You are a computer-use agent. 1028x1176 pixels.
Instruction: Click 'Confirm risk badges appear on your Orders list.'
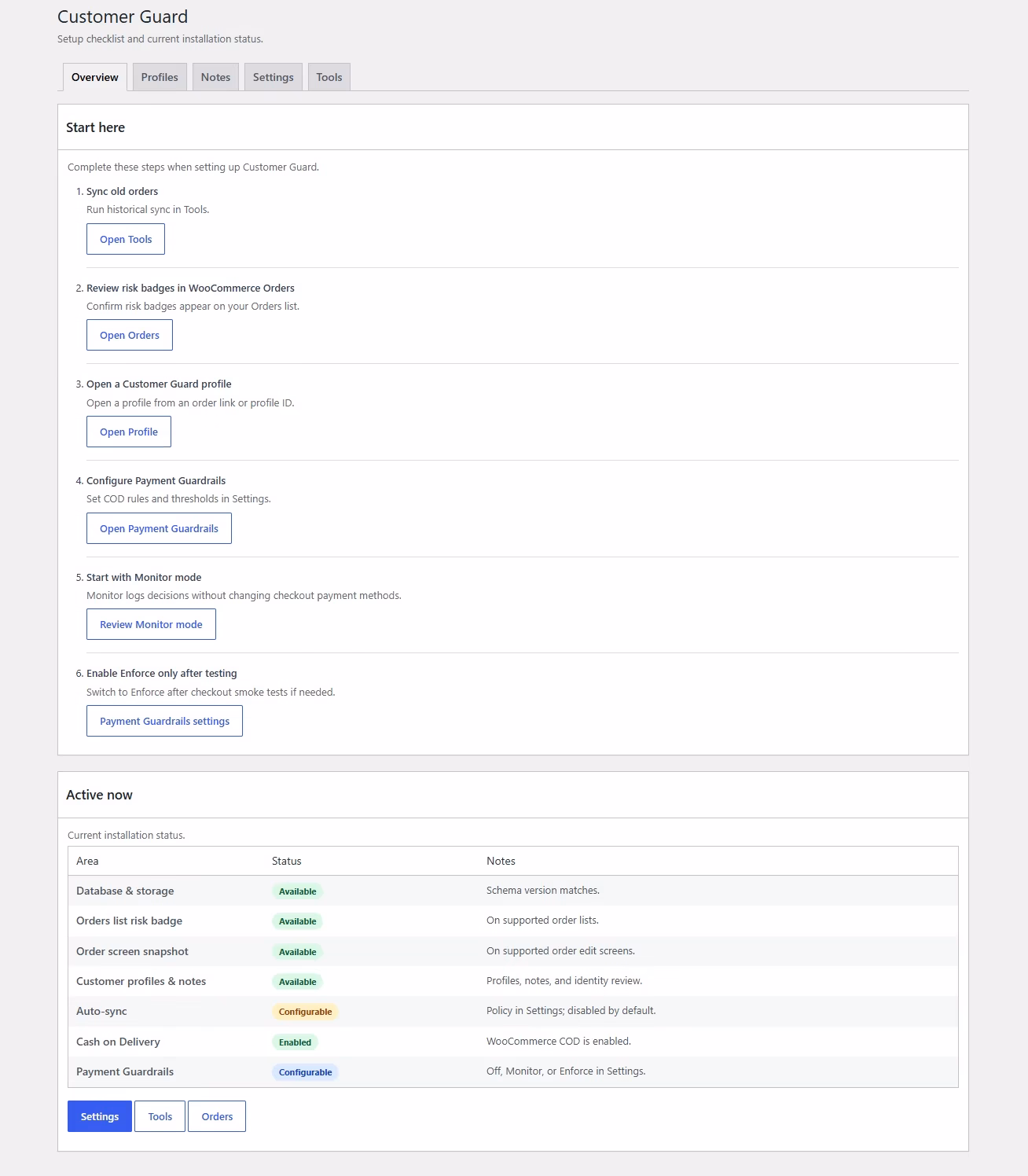(x=193, y=306)
